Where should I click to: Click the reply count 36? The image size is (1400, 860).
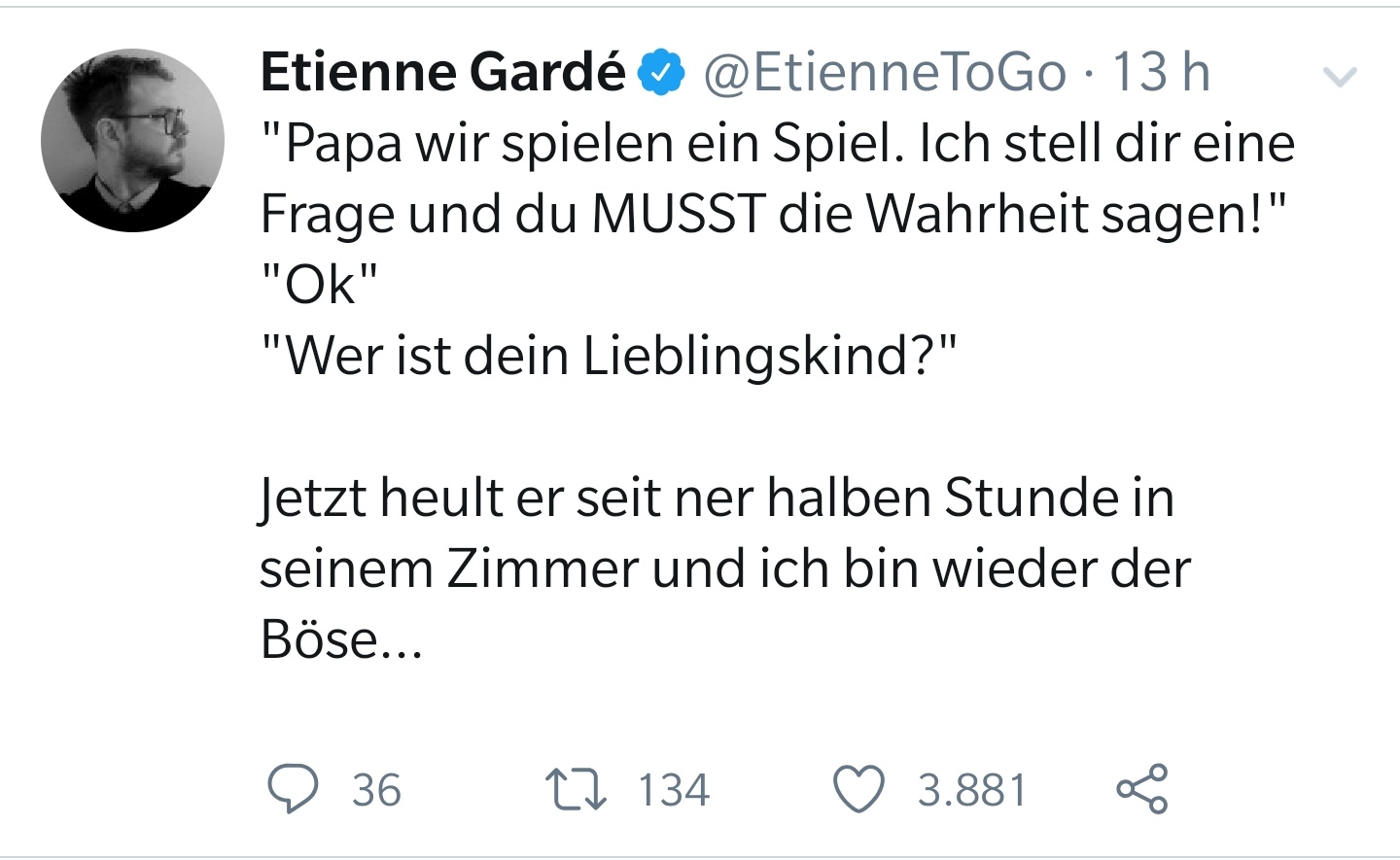pos(376,790)
